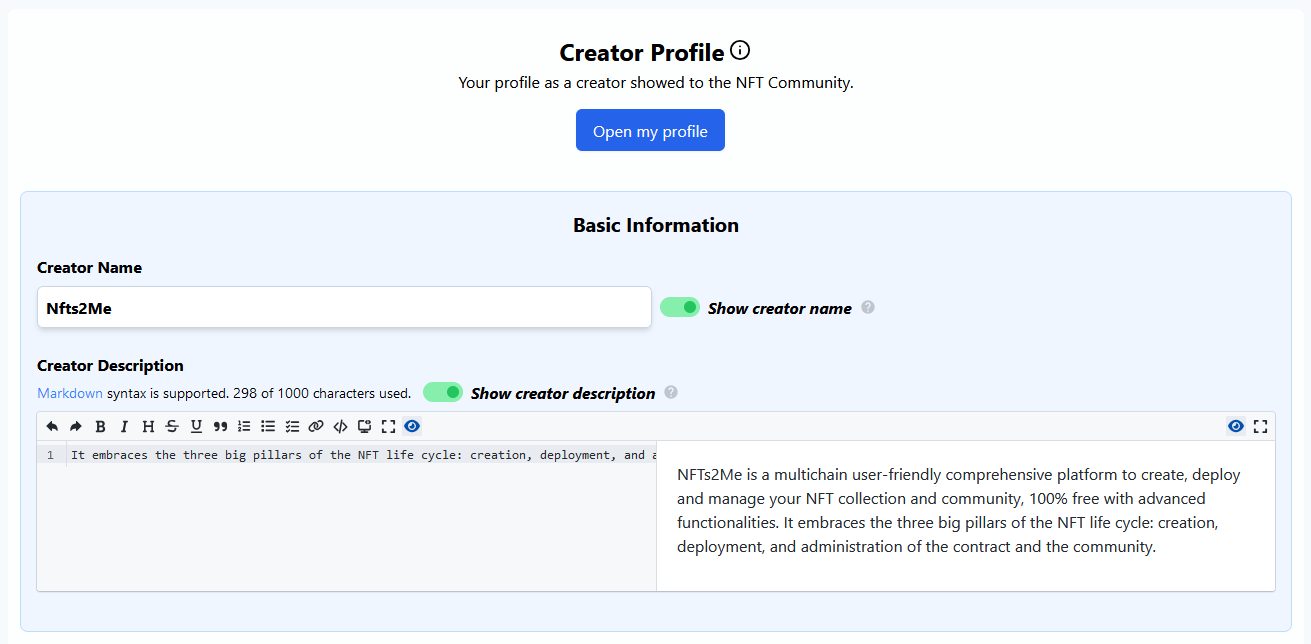Click the redo arrow in editor toolbar
1311x644 pixels.
pos(76,427)
